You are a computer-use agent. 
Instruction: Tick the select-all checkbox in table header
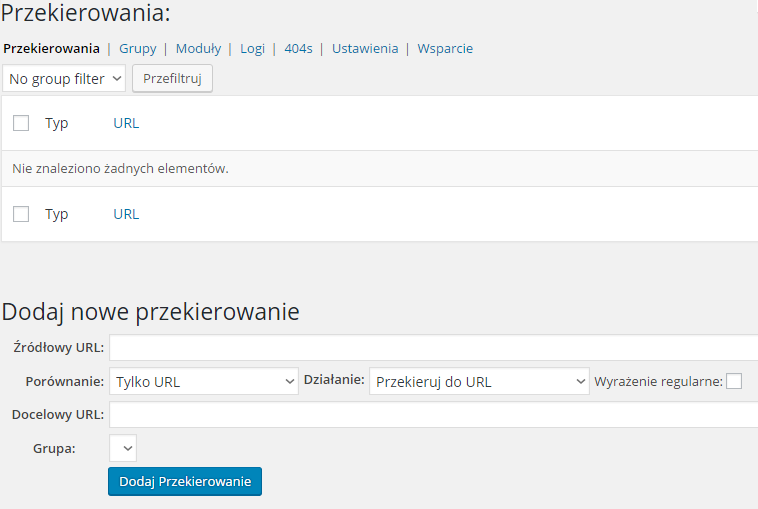click(21, 123)
